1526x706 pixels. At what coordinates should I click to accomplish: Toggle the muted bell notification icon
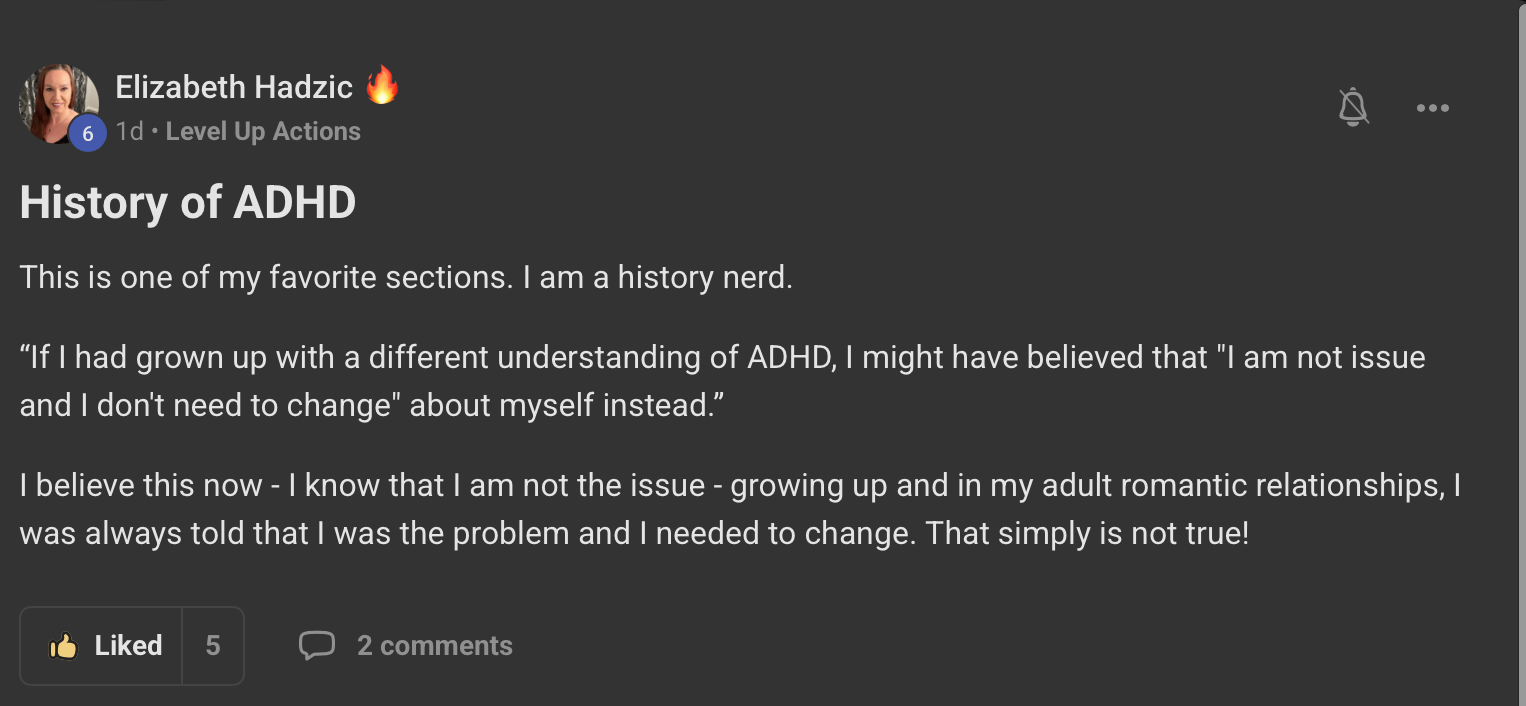1353,107
